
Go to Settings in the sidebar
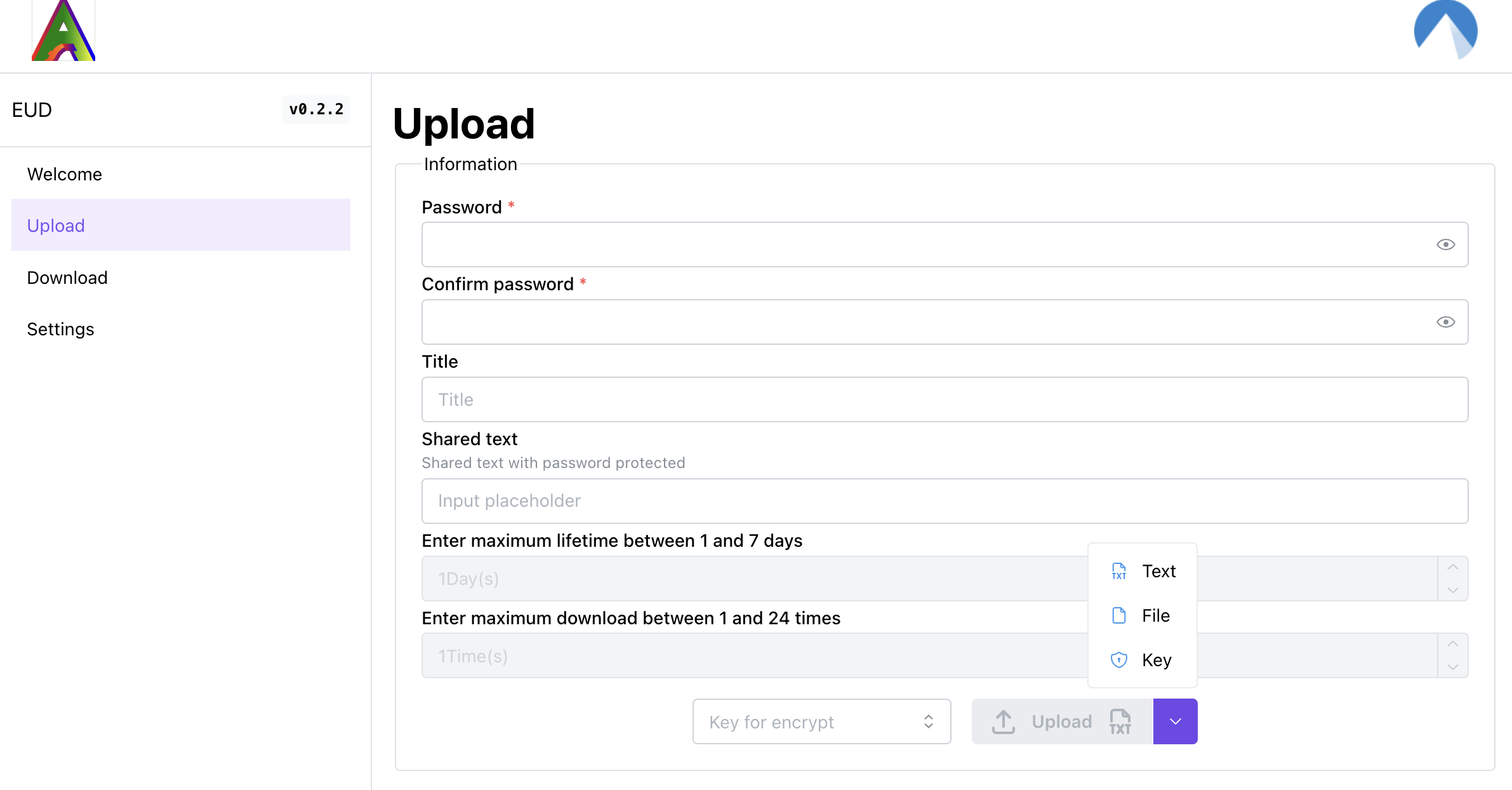(x=61, y=329)
